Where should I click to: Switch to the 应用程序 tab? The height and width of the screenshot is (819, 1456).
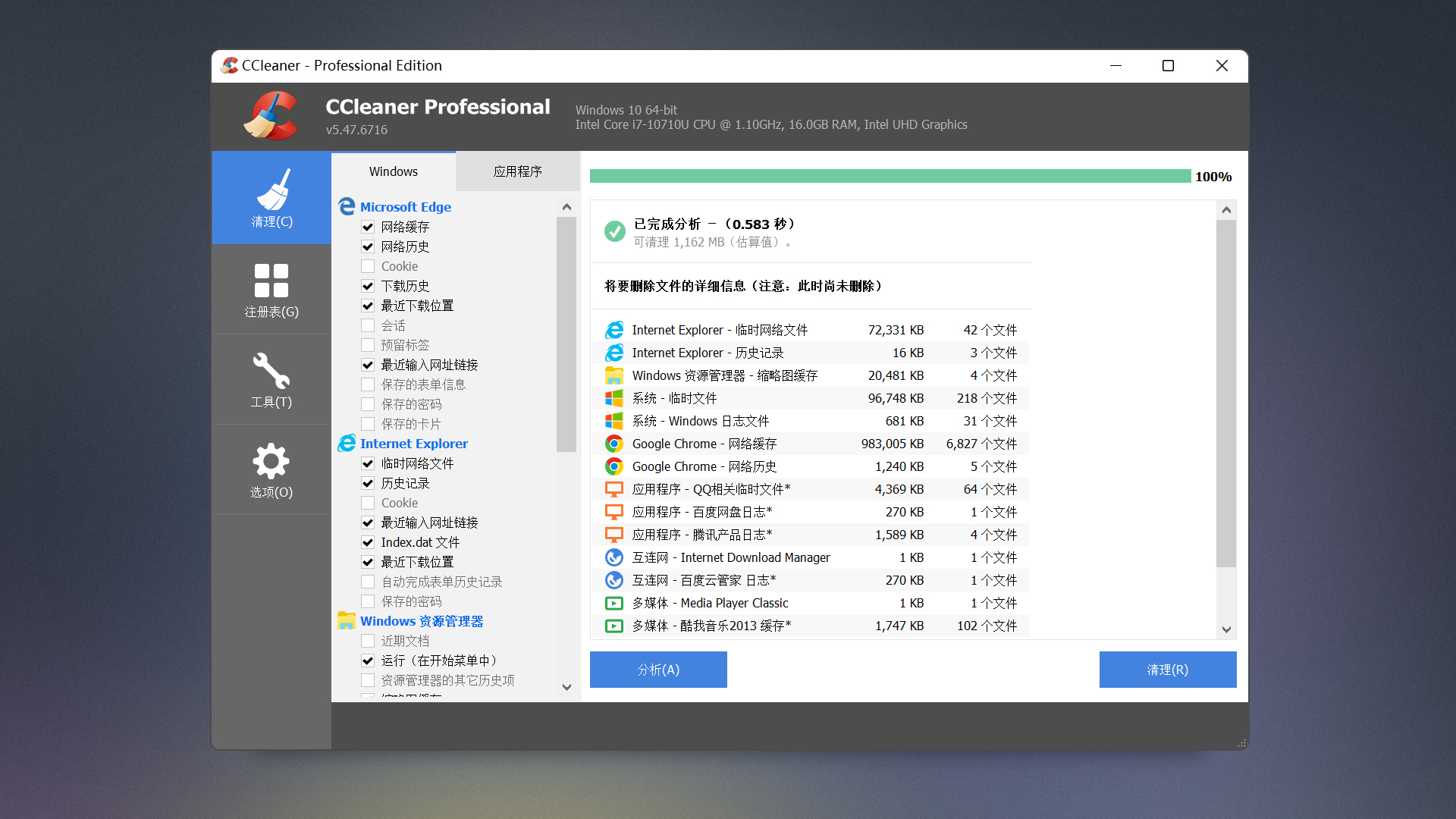(517, 171)
